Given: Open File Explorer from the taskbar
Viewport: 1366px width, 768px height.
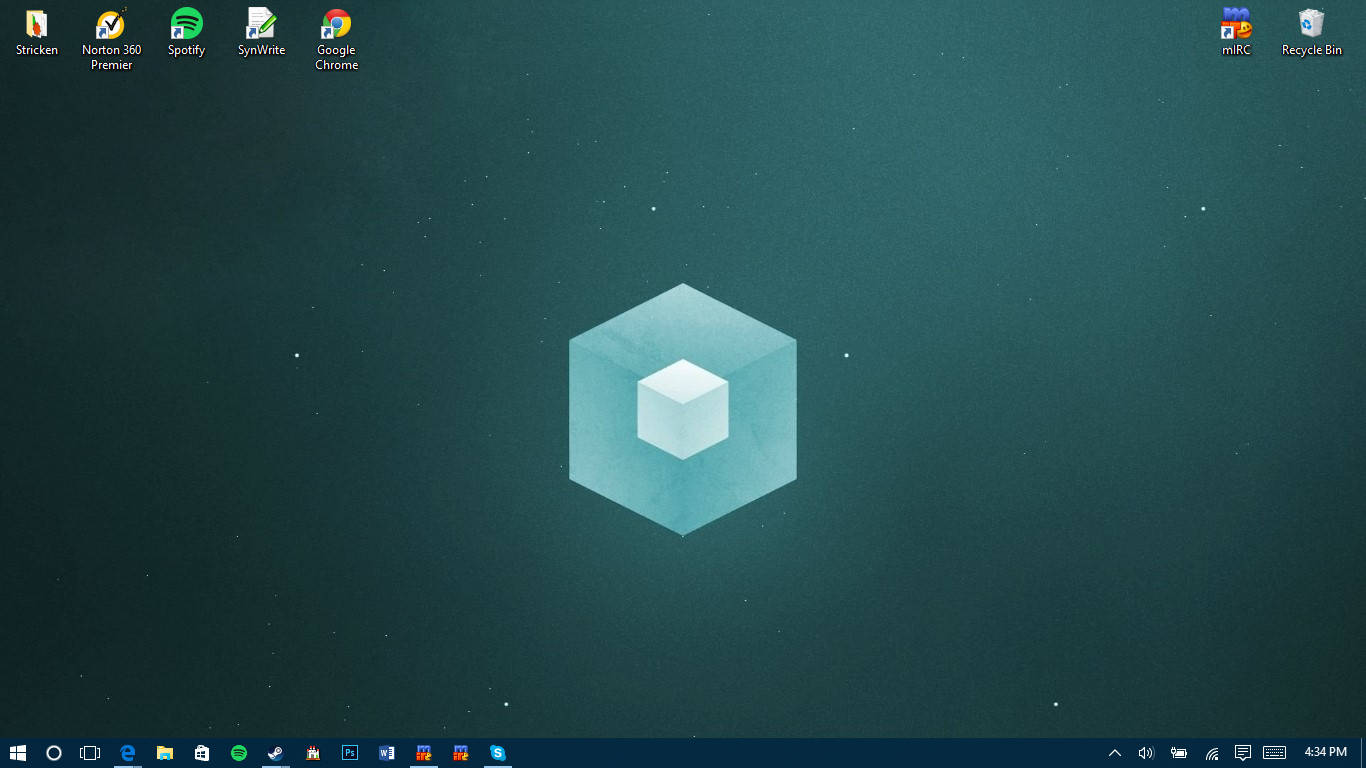Looking at the screenshot, I should click(x=165, y=753).
